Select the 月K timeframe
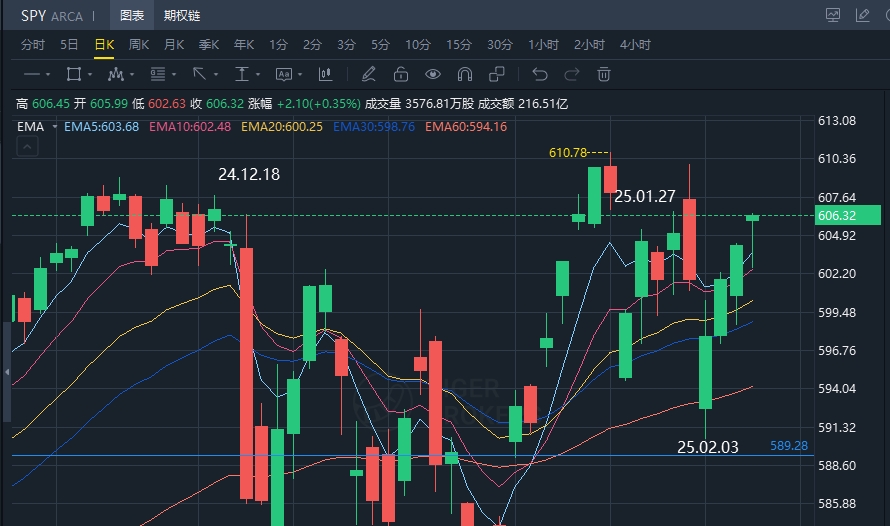The image size is (890, 526). coord(174,45)
